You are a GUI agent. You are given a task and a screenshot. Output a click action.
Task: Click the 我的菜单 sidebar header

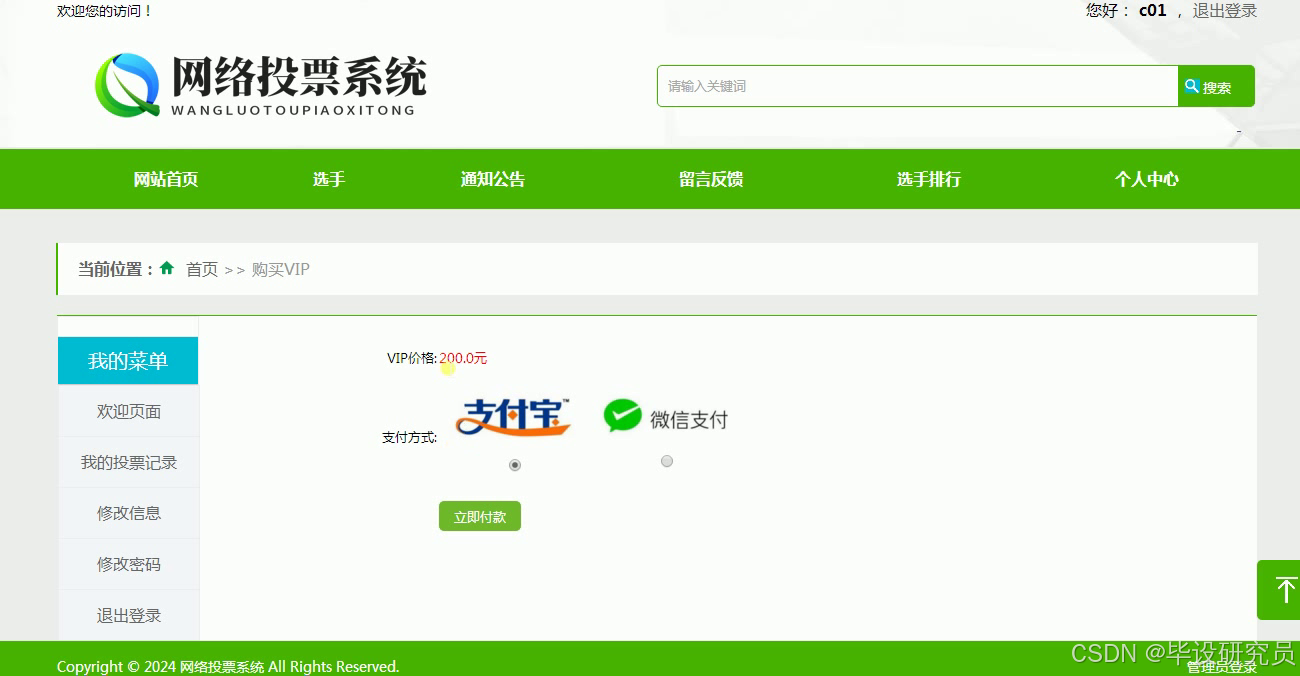128,361
